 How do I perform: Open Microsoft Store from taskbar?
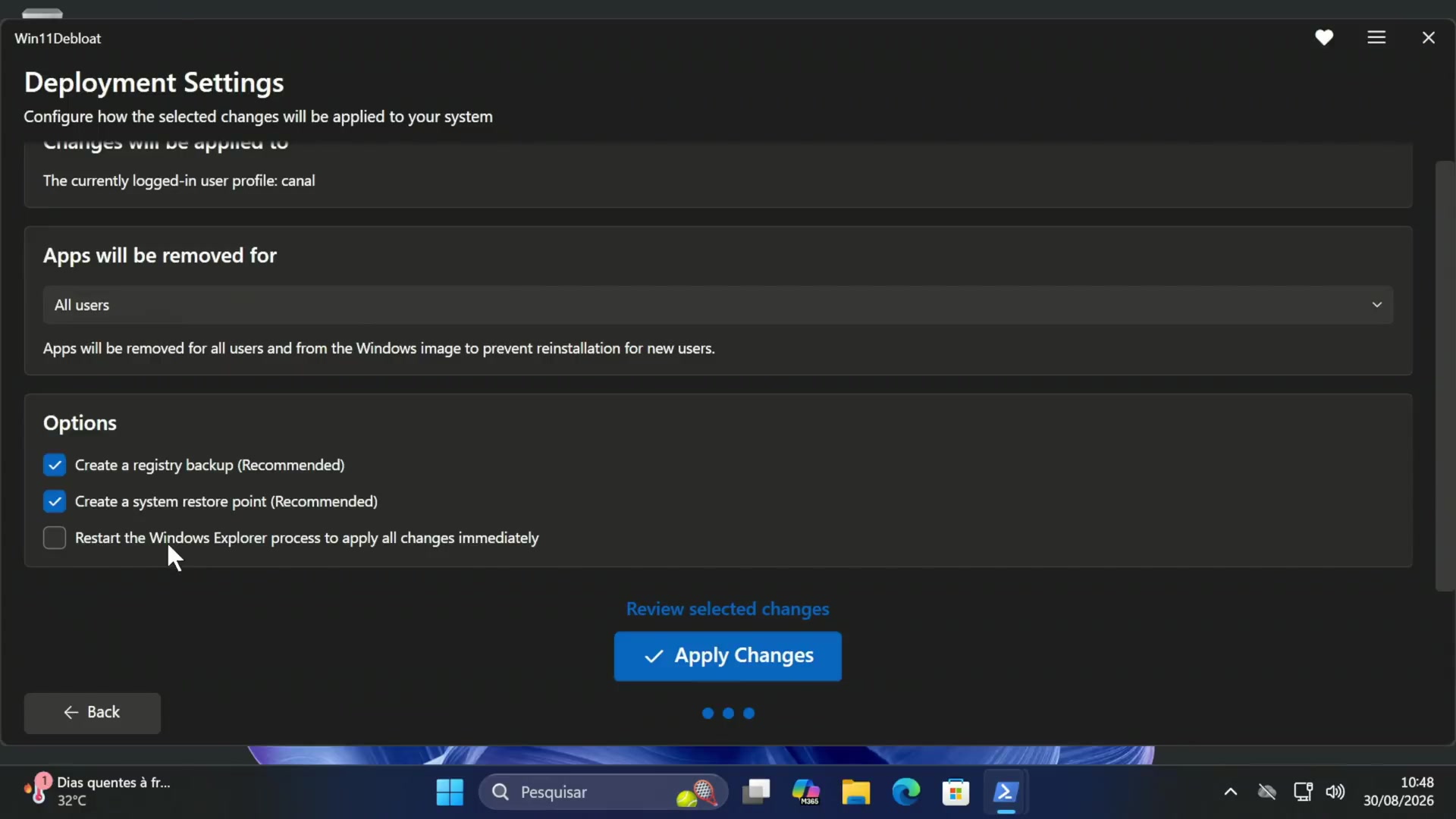955,792
